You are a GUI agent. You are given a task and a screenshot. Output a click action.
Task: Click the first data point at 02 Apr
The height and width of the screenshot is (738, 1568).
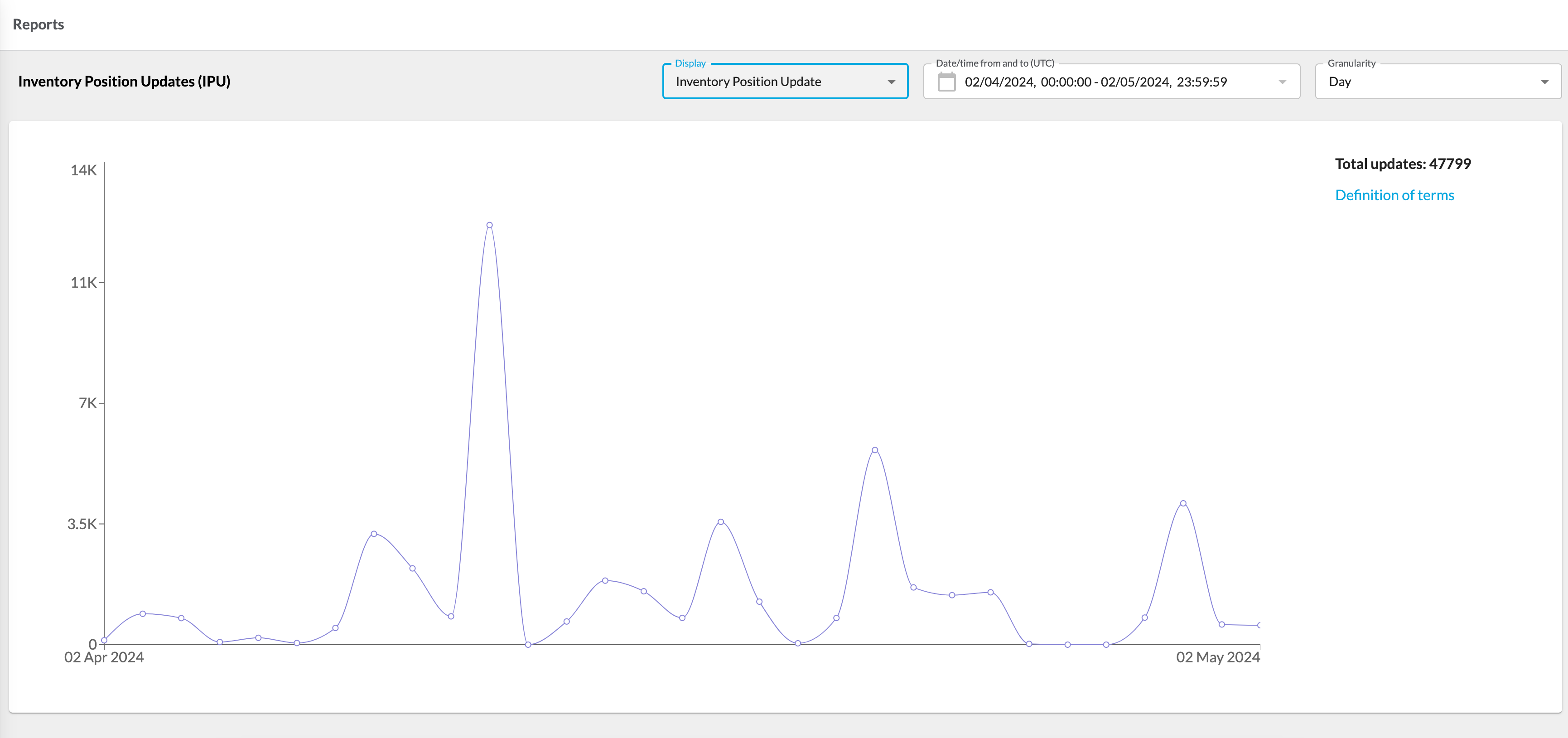tap(104, 640)
